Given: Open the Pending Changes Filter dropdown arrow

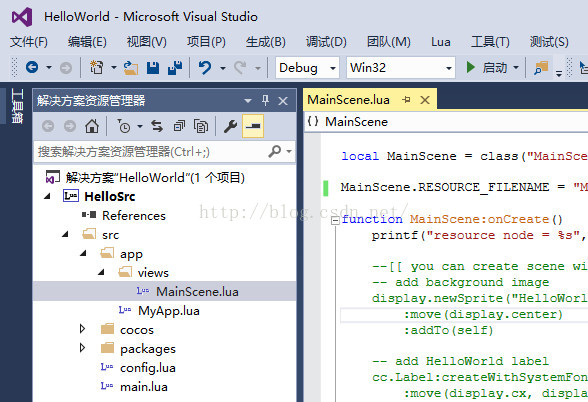Looking at the screenshot, I should (x=140, y=126).
